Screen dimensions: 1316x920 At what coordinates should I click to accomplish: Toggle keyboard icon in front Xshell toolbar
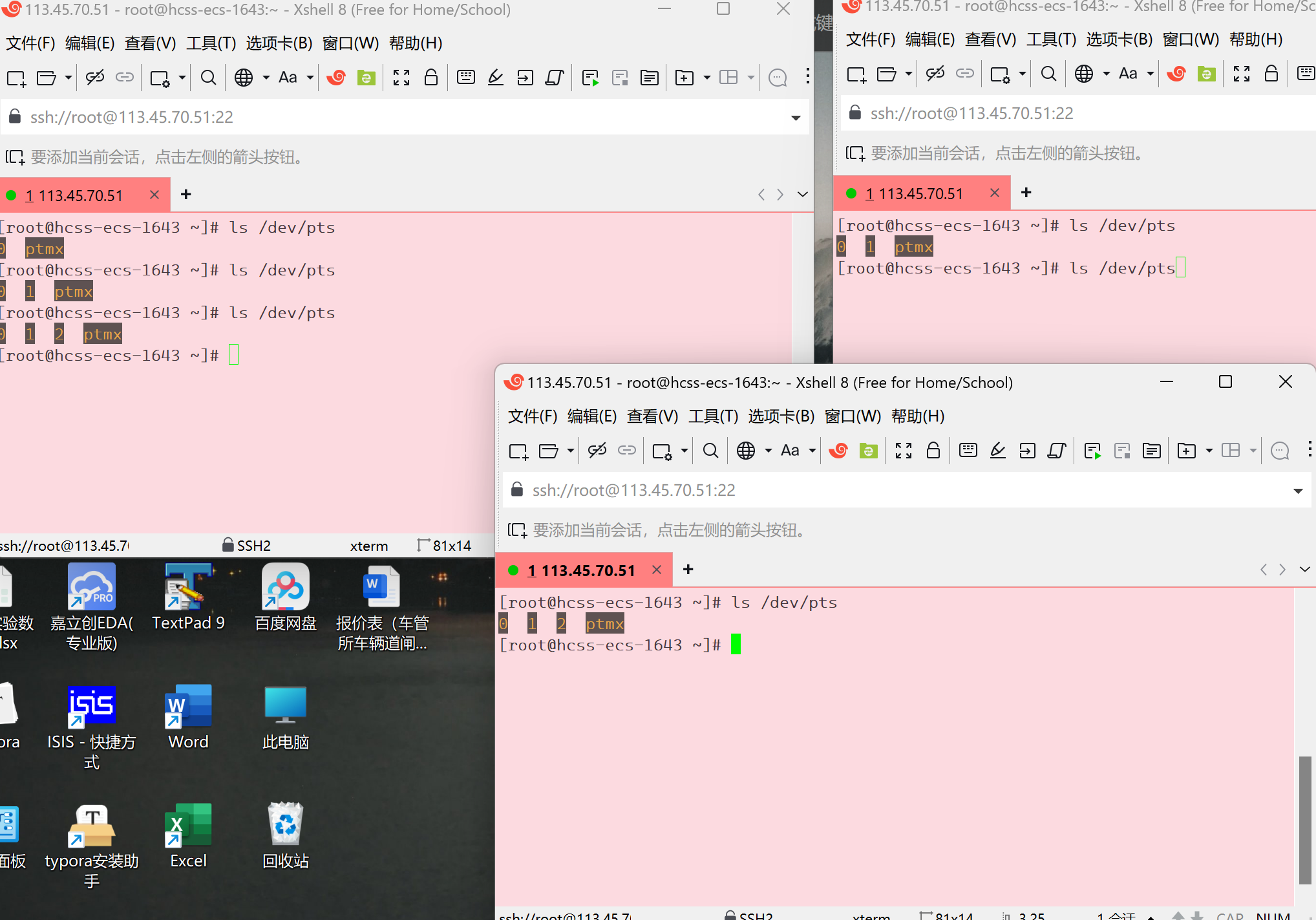968,451
